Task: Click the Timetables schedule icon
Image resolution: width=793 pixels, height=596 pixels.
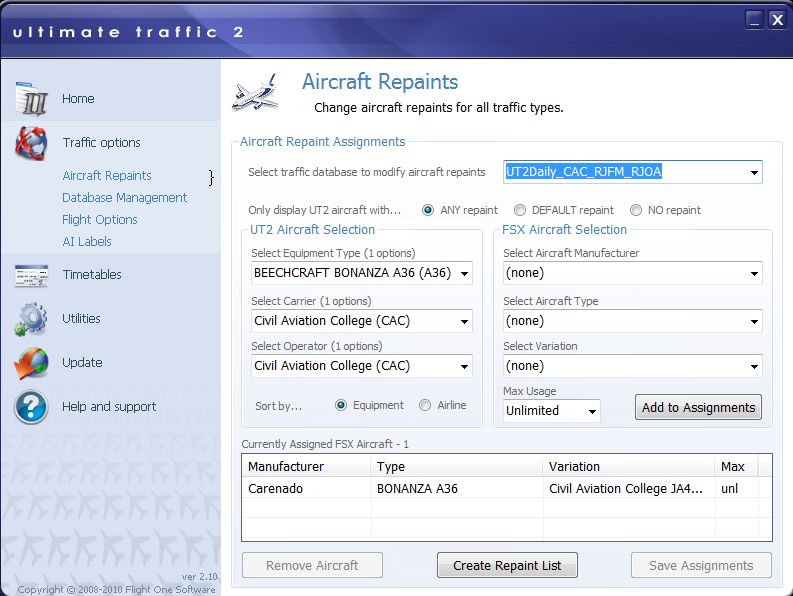Action: [x=31, y=276]
